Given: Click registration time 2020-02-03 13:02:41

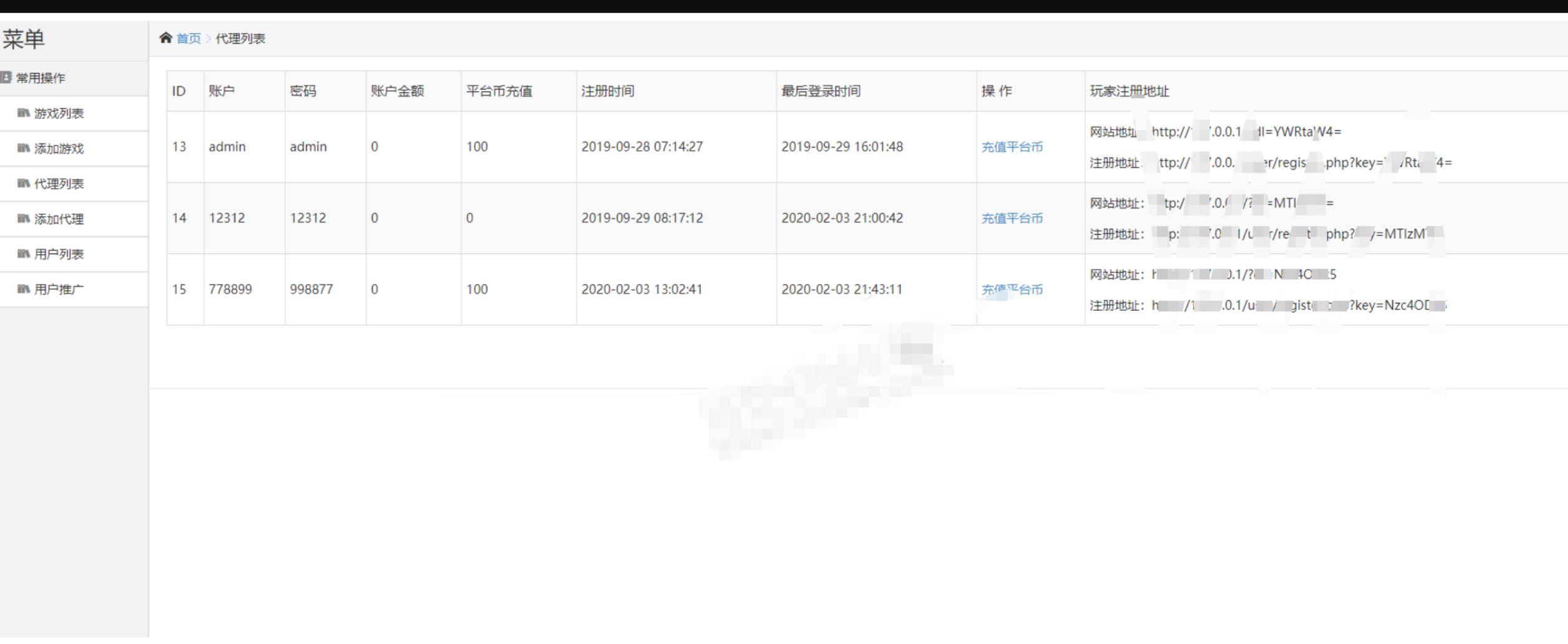Looking at the screenshot, I should coord(642,290).
